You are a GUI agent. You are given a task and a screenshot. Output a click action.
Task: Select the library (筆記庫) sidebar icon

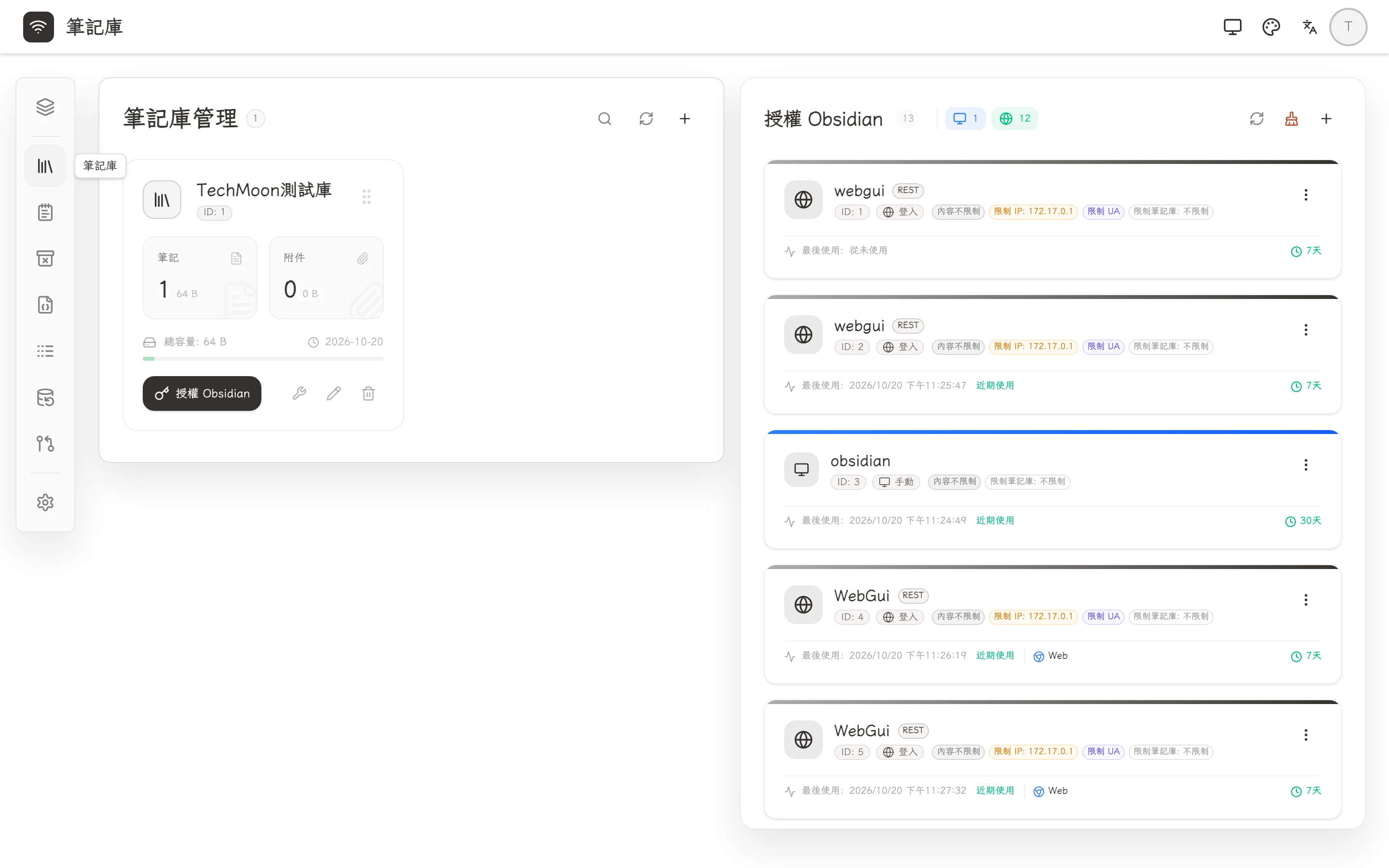45,166
